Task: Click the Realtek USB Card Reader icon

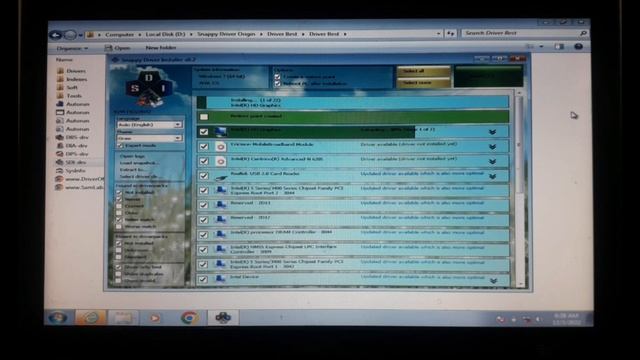Action: [x=221, y=176]
